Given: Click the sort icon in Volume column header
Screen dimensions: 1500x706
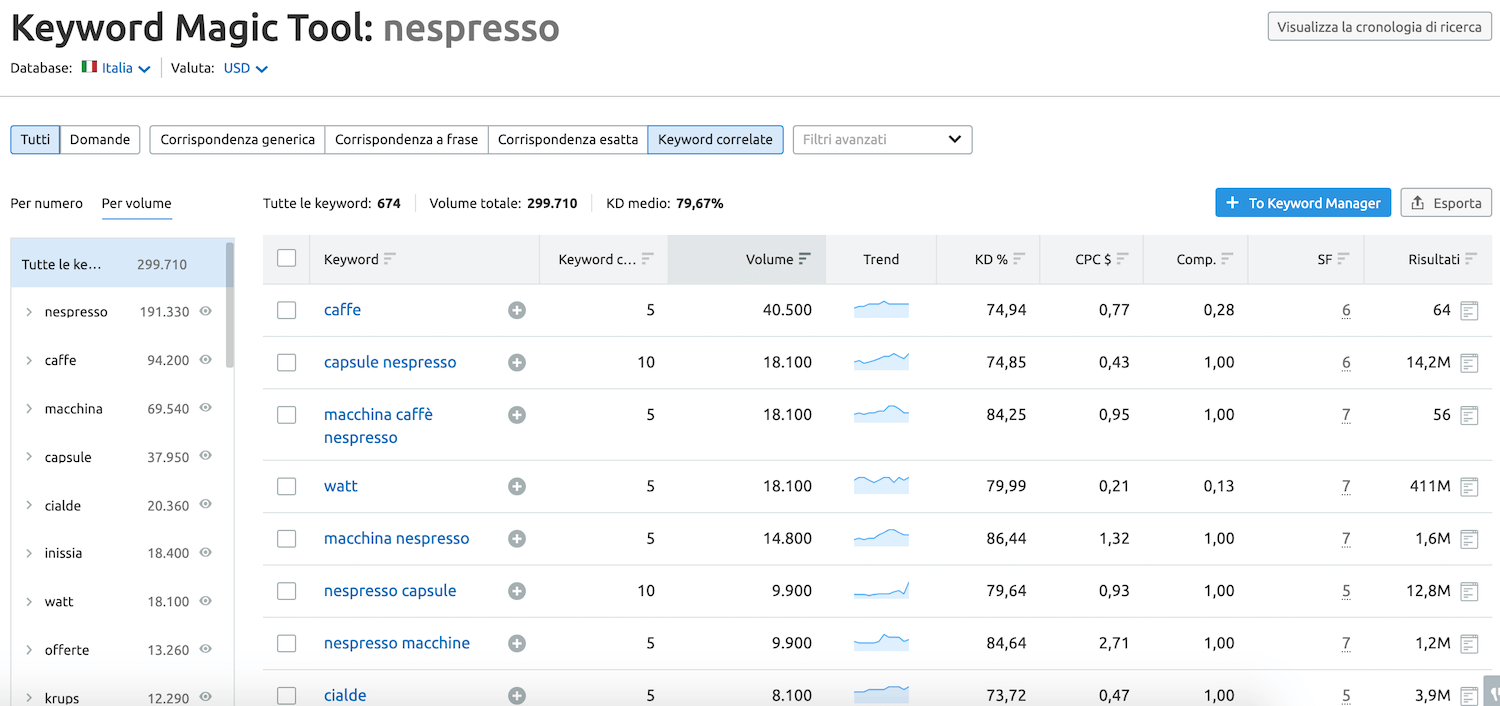Looking at the screenshot, I should (x=805, y=259).
